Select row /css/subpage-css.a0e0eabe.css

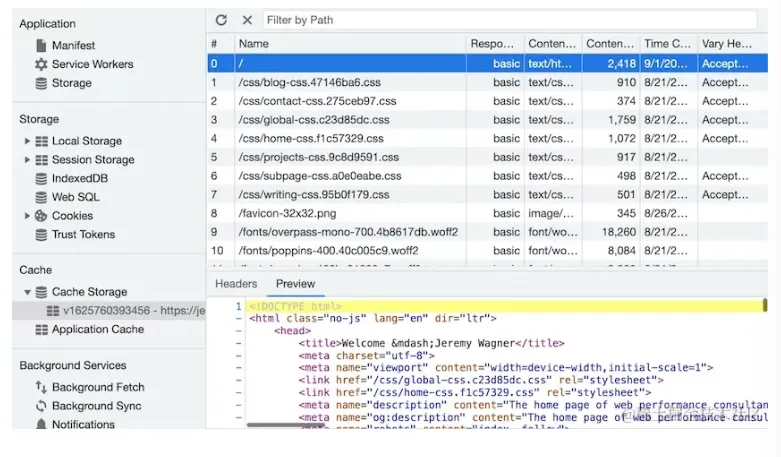point(487,176)
